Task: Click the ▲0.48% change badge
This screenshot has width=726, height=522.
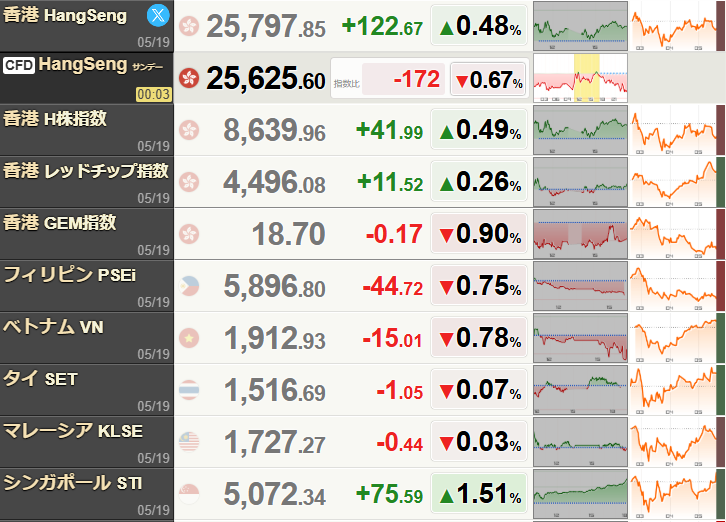Action: point(479,25)
